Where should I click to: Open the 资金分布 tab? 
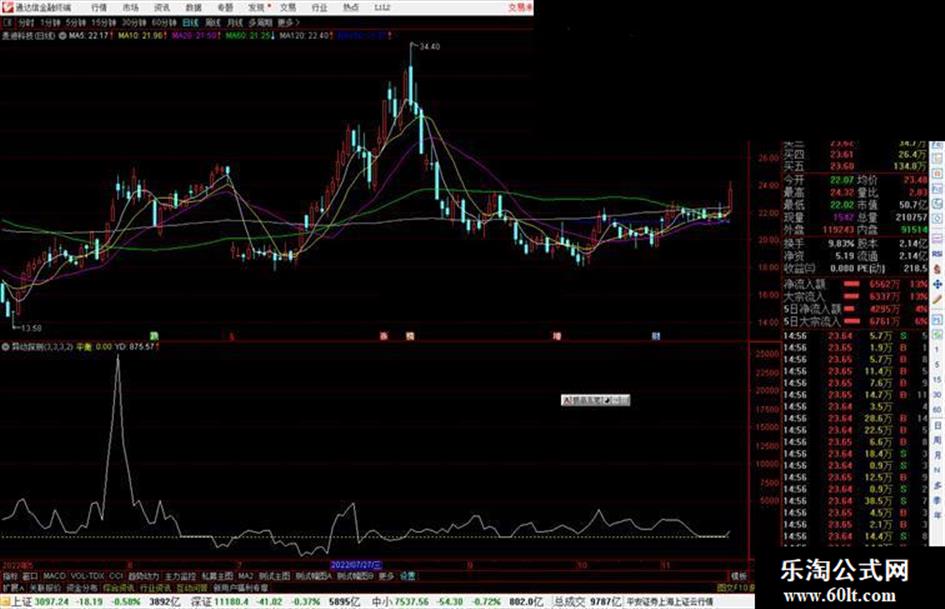82,587
